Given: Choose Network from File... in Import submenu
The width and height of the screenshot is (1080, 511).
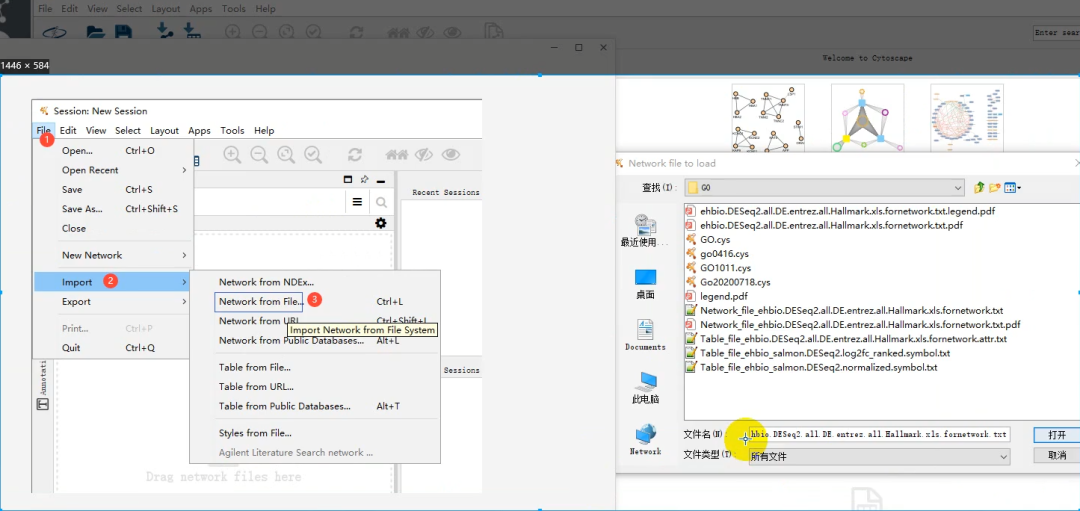Looking at the screenshot, I should tap(260, 302).
